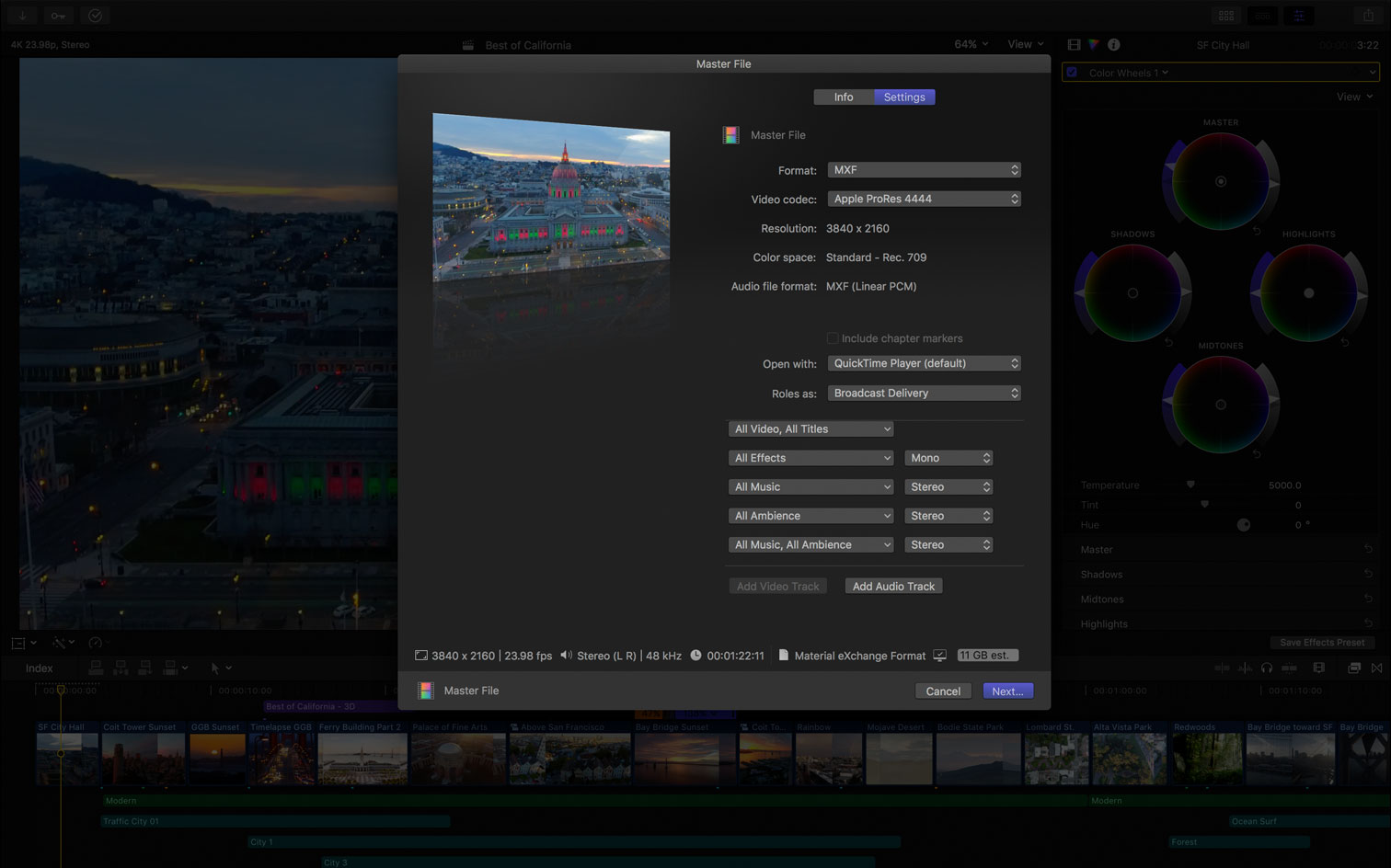The width and height of the screenshot is (1391, 868).
Task: Enable Include chapter markers checkbox
Action: tap(833, 338)
